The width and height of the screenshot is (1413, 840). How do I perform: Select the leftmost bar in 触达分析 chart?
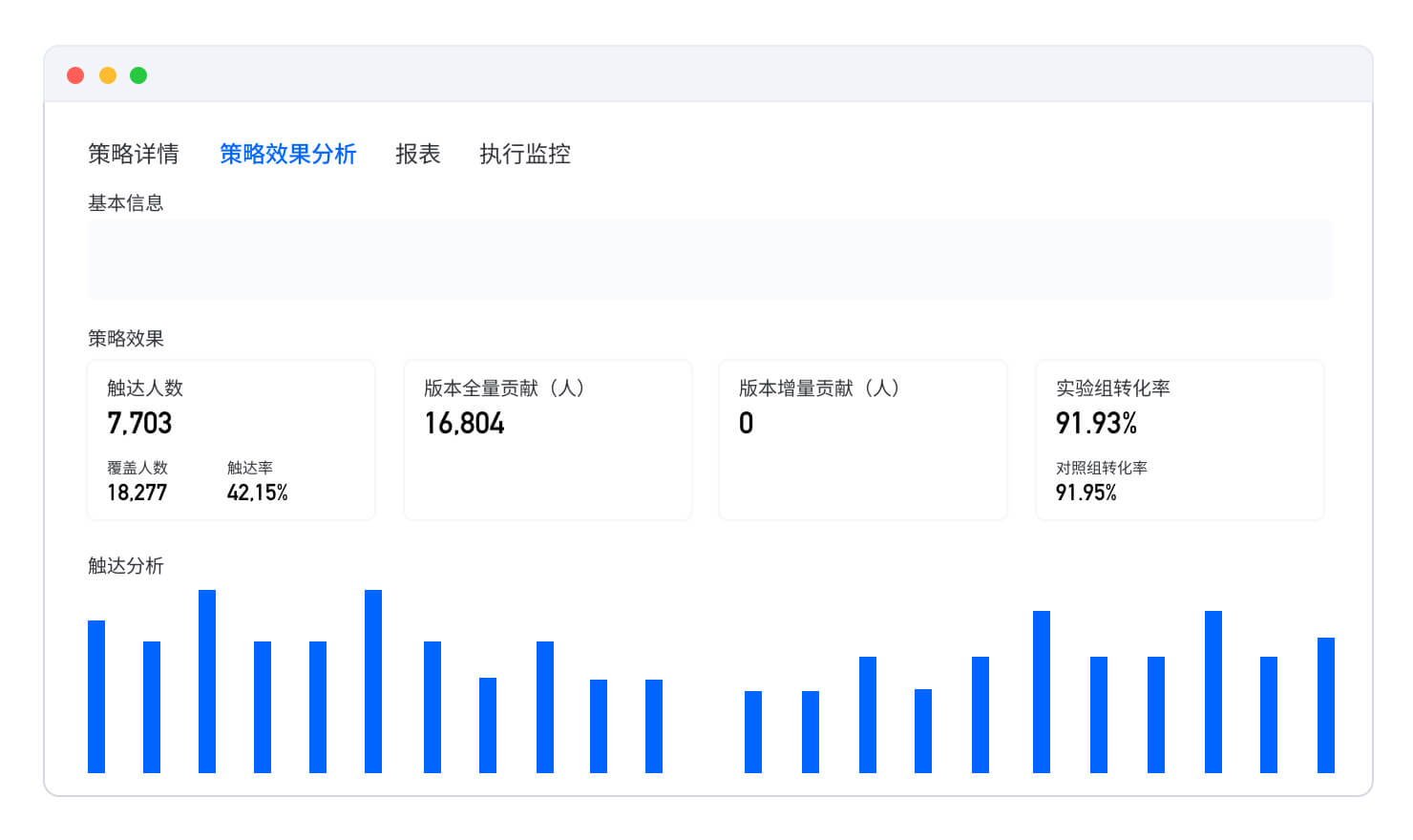click(x=96, y=697)
